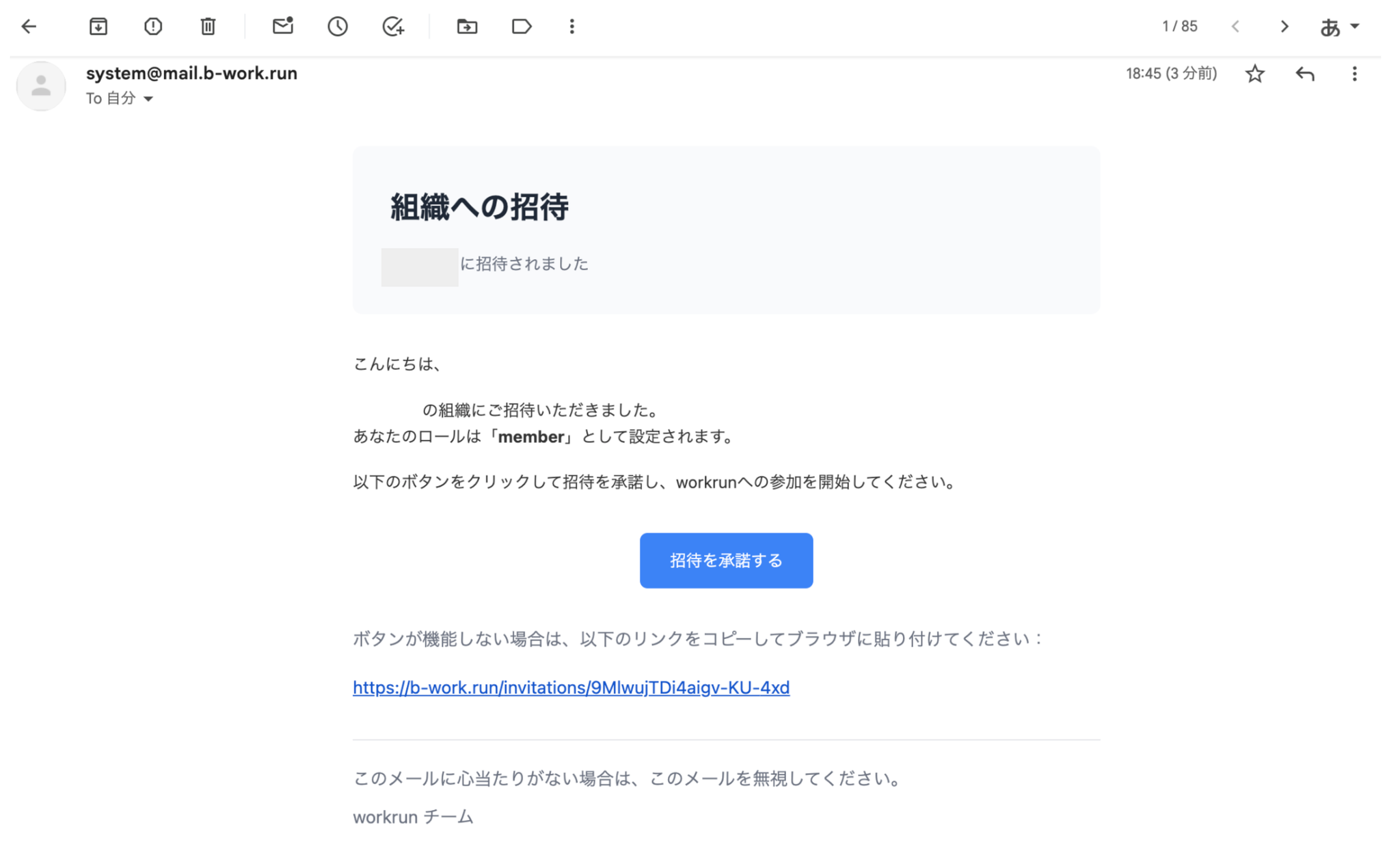Viewport: 1400px width, 853px height.
Task: Add this email to Tasks
Action: click(393, 27)
